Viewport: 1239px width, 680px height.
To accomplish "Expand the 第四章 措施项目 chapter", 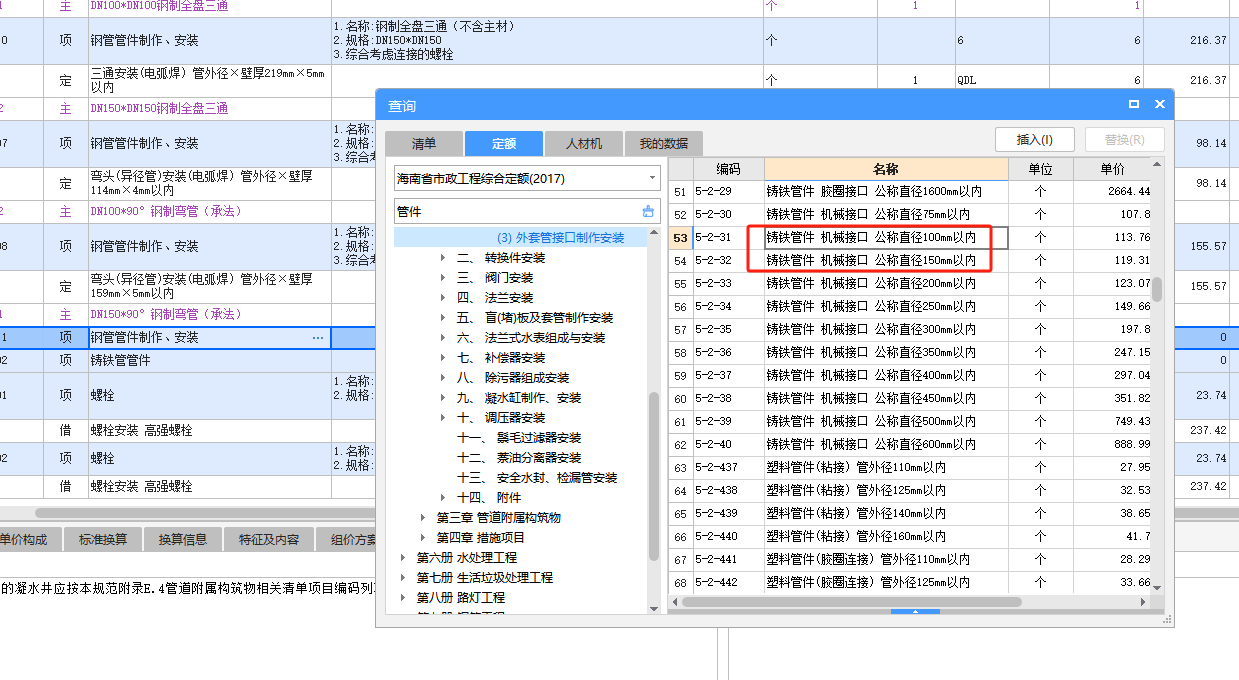I will 423,538.
